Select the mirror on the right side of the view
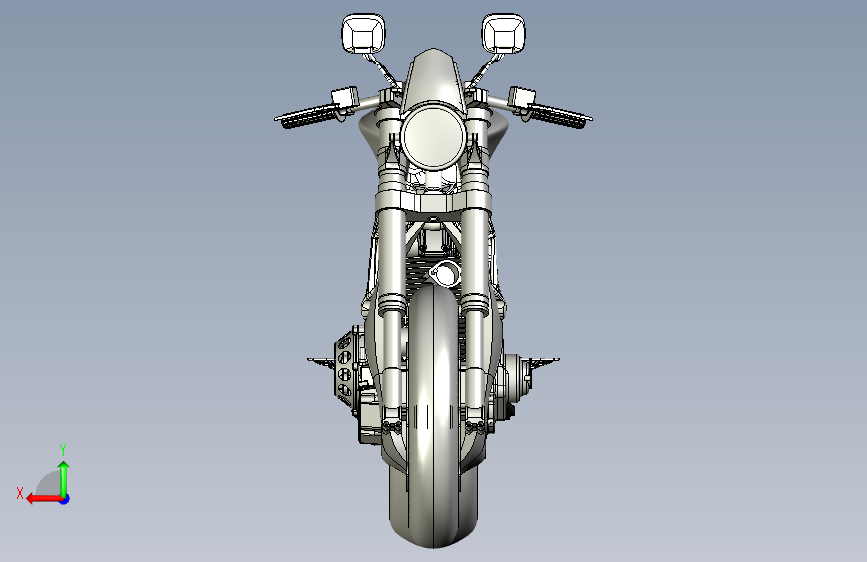 pyautogui.click(x=503, y=34)
